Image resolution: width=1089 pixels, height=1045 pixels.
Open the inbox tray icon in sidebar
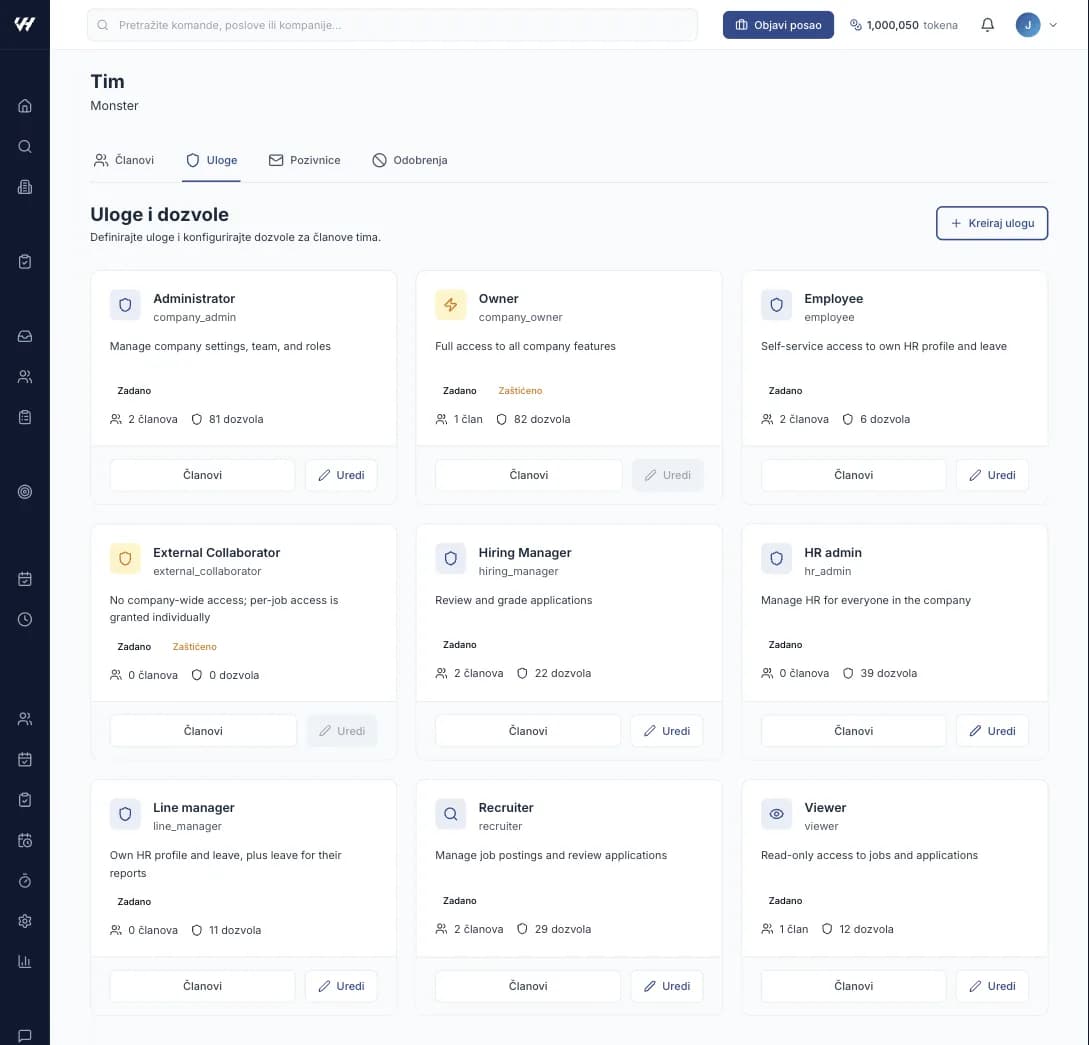(24, 336)
